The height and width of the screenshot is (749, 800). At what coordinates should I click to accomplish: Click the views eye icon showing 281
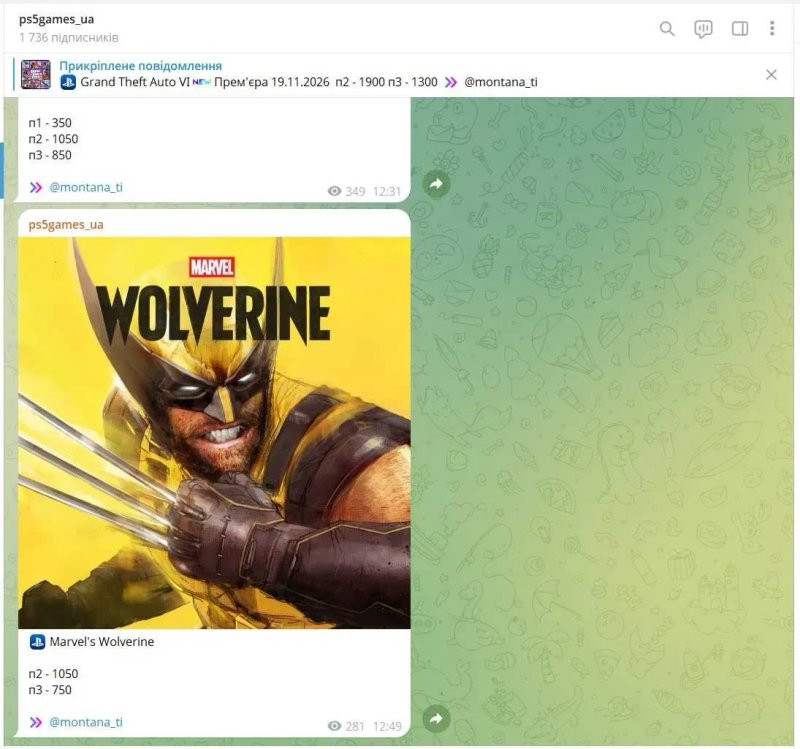(334, 726)
